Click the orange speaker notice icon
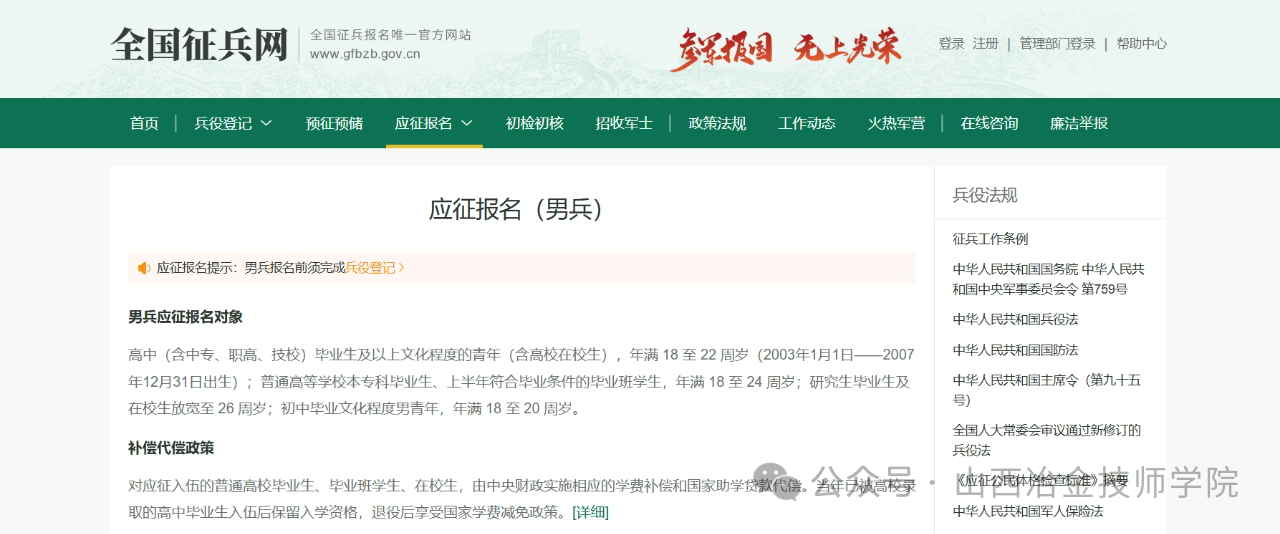 pos(144,268)
